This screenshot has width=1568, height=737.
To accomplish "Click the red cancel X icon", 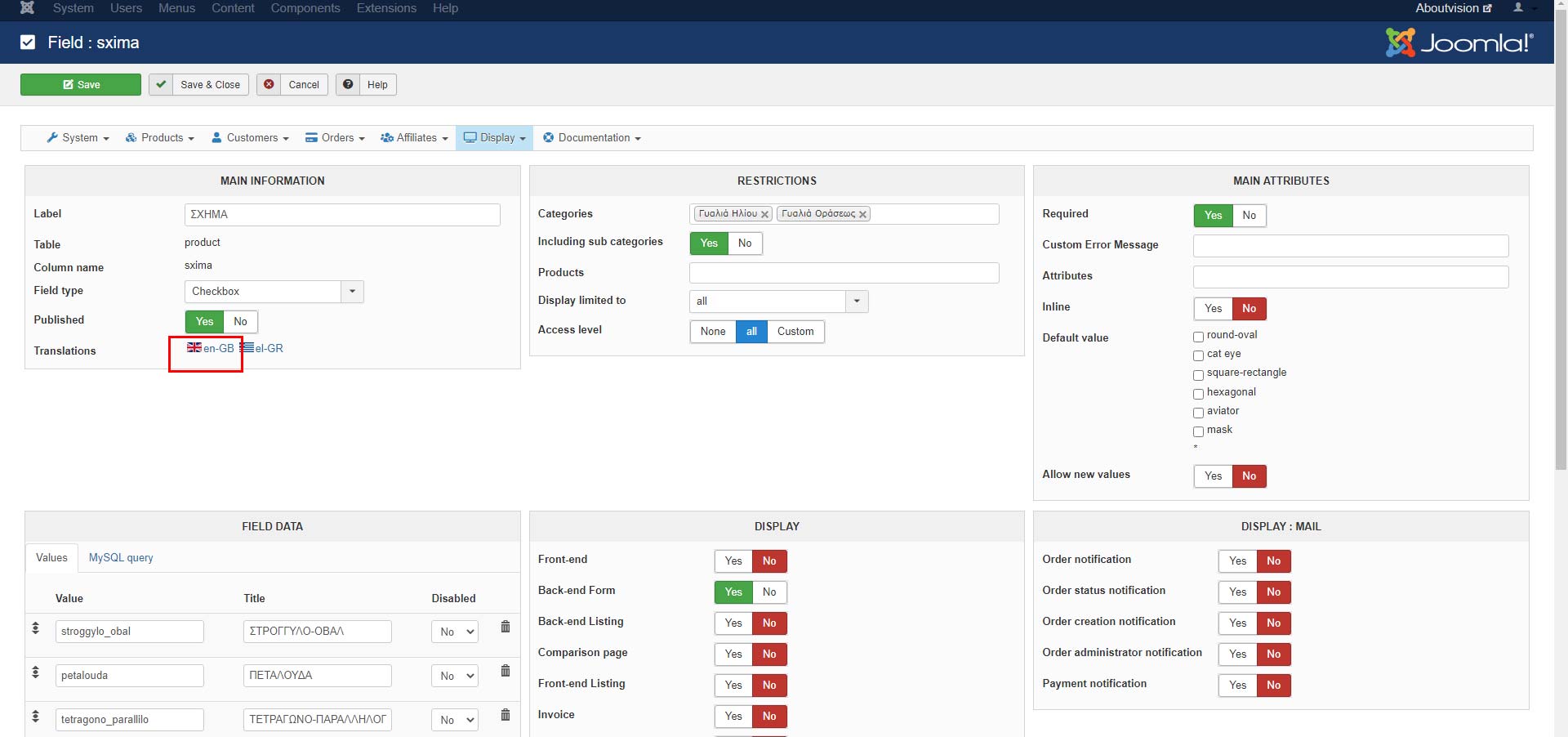I will (x=269, y=85).
